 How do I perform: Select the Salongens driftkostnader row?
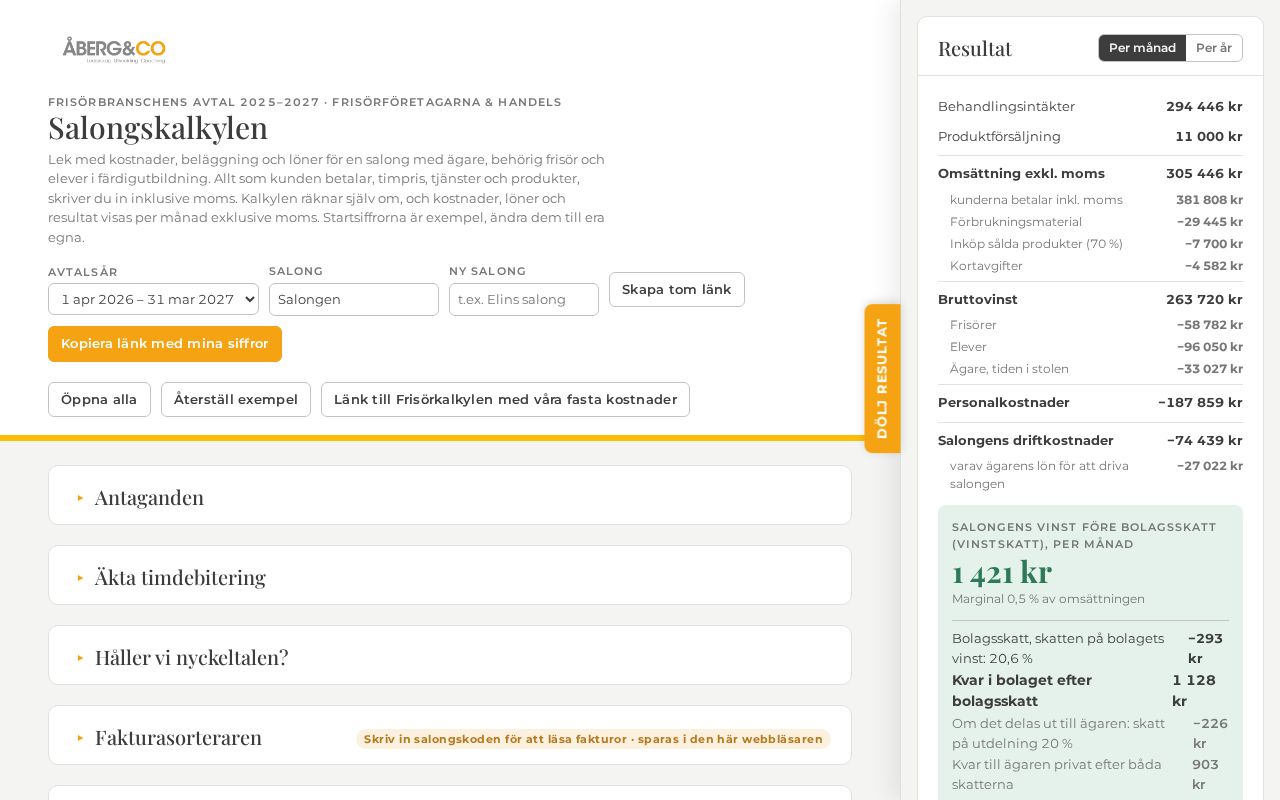click(x=1090, y=440)
